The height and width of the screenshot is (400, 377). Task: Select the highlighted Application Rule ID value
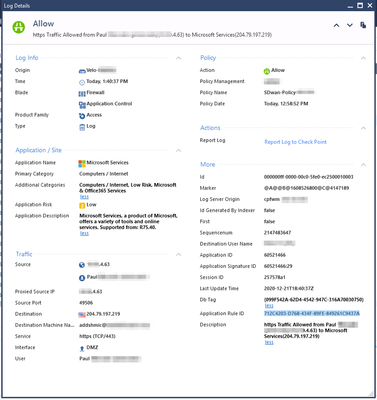[x=312, y=313]
